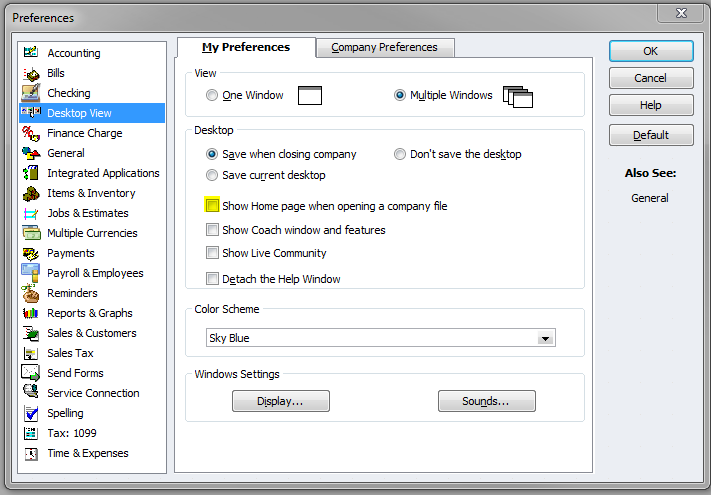Choose Don't save the desktop option
711x495 pixels.
point(399,154)
